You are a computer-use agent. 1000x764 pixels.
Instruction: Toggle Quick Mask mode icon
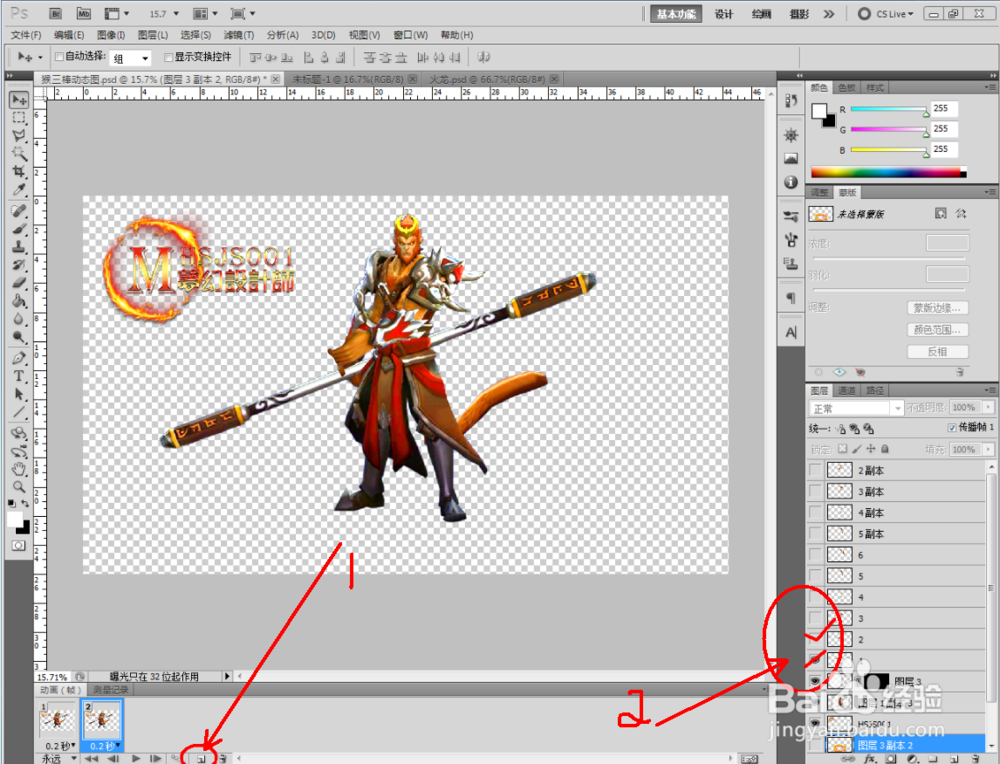(18, 546)
